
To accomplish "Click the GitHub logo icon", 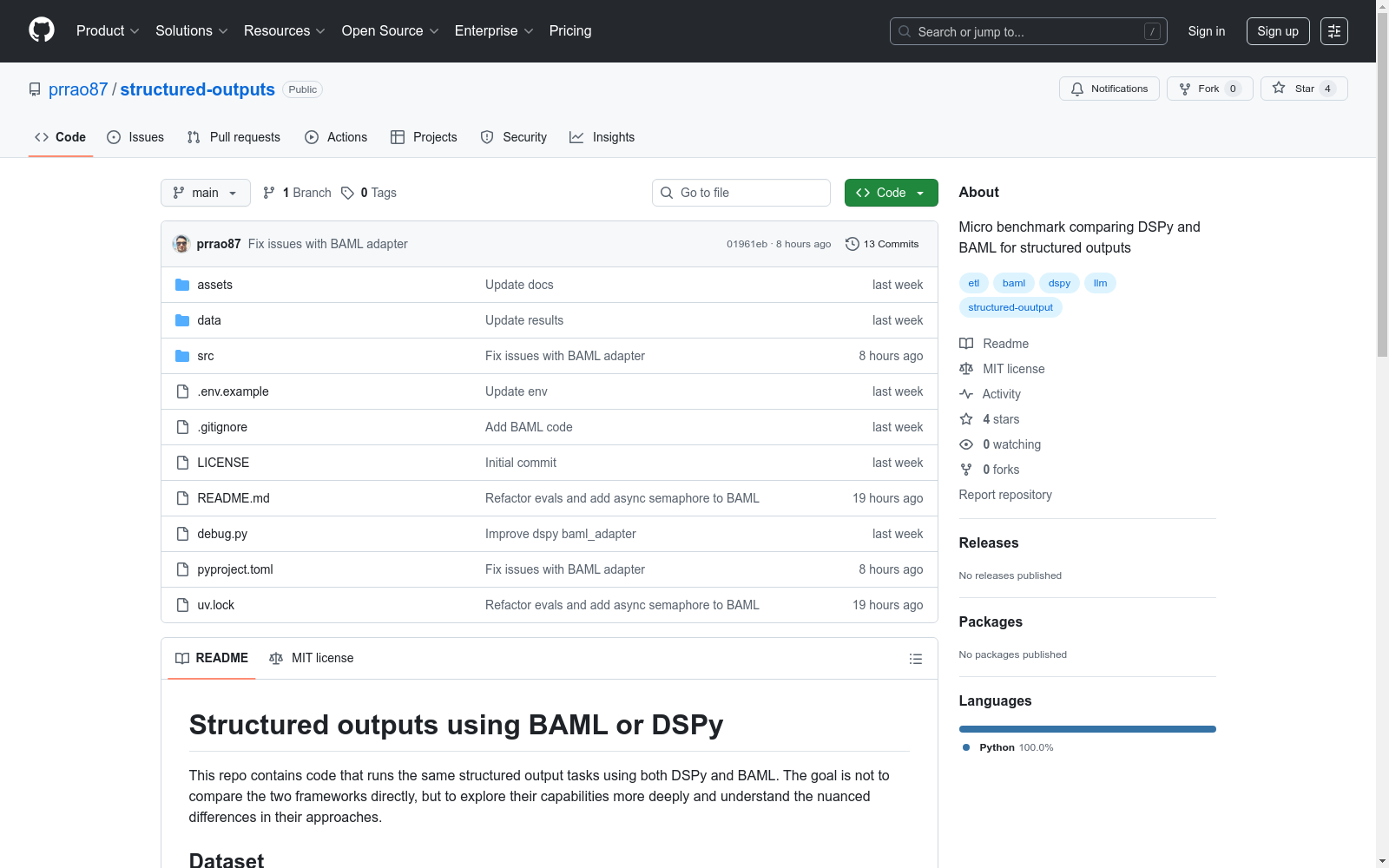I will (42, 30).
